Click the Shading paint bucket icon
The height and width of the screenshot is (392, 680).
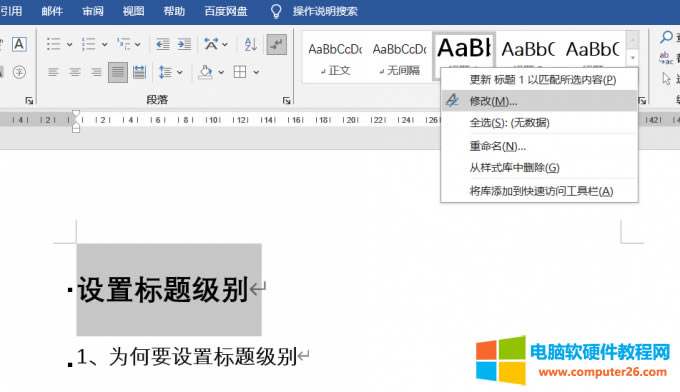click(205, 72)
